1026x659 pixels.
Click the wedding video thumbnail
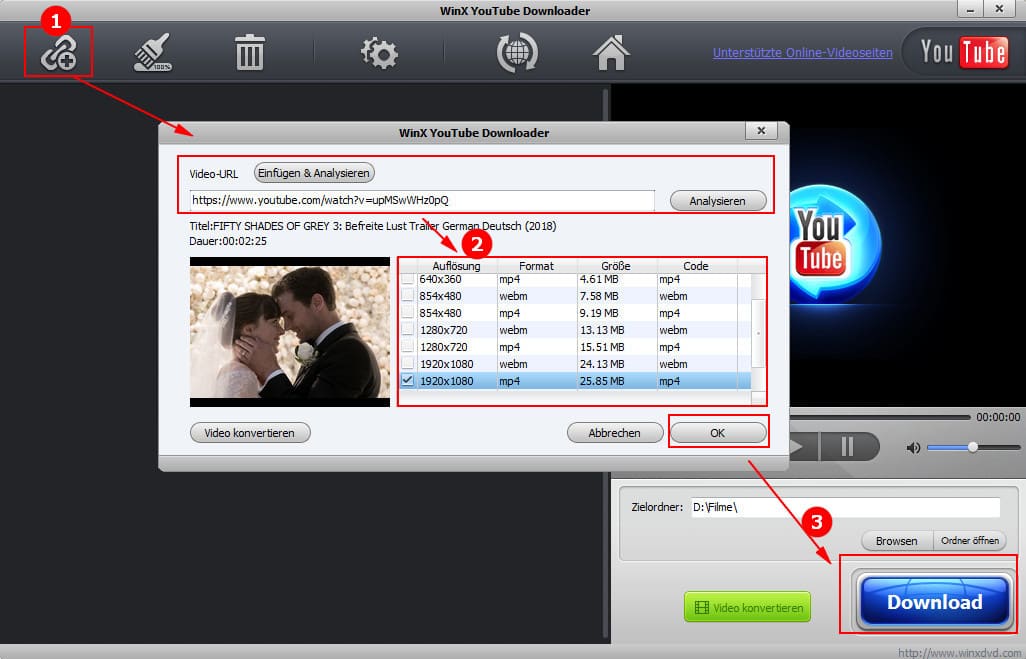(290, 332)
